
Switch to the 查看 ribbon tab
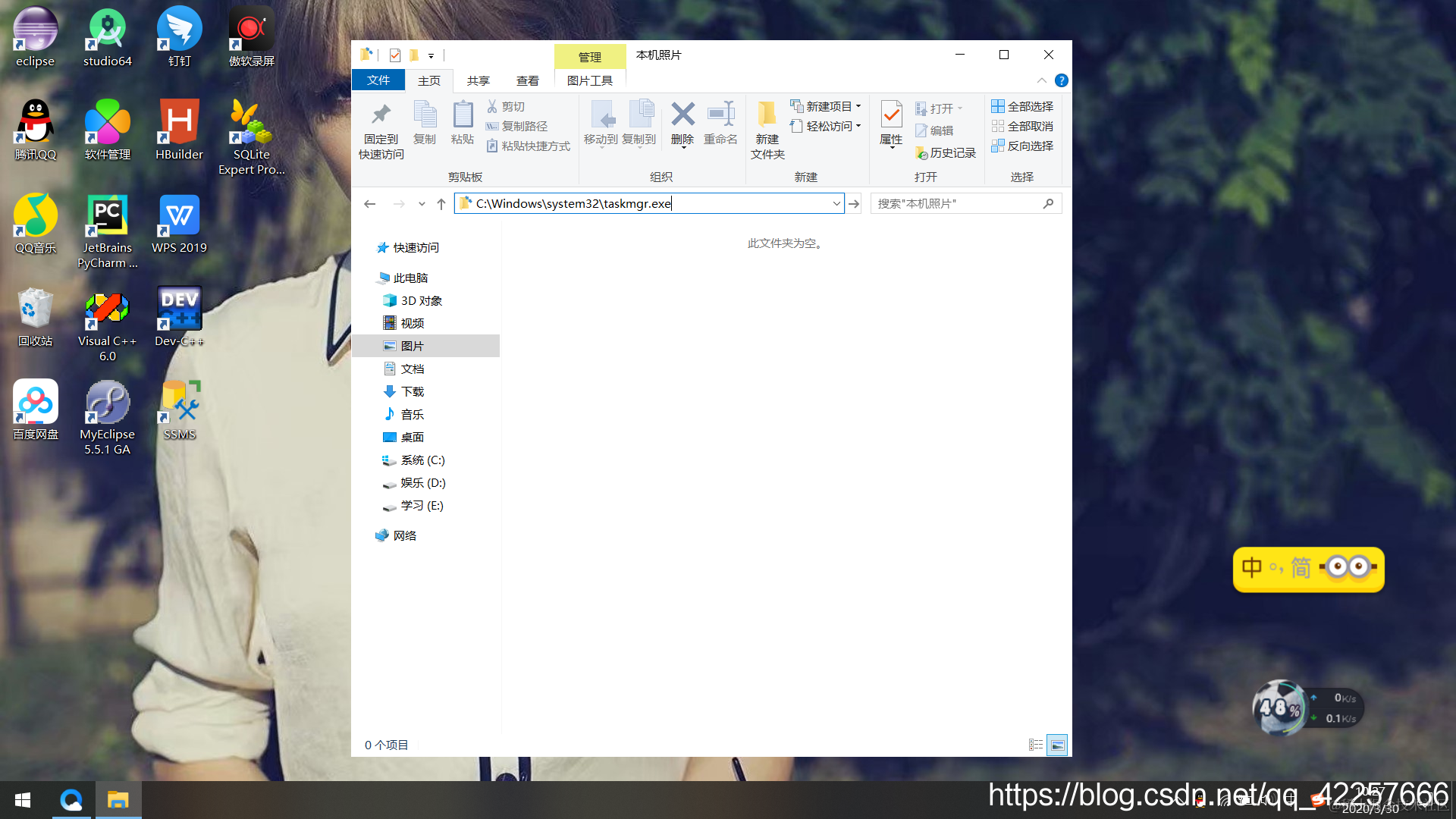tap(527, 80)
